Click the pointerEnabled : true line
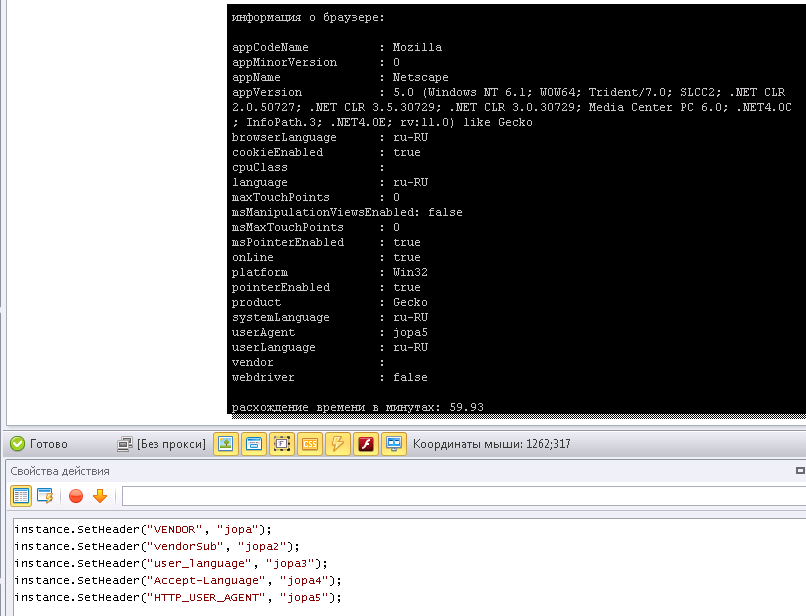 326,287
